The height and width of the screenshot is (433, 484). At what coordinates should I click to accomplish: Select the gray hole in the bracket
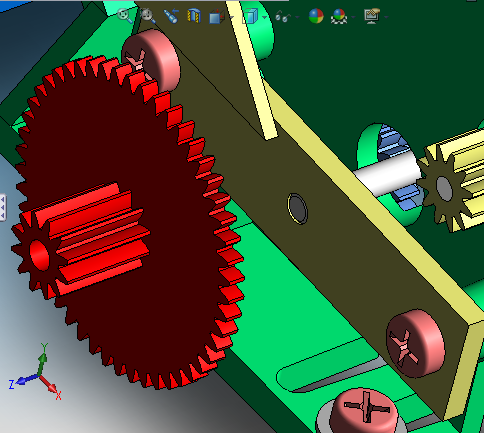pos(298,209)
